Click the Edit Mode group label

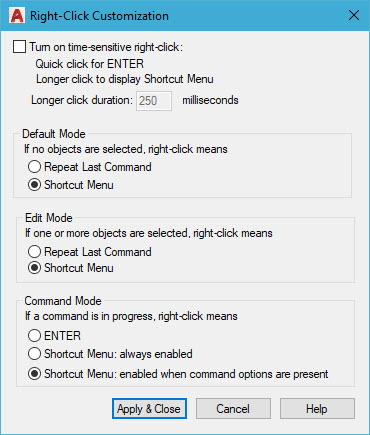click(49, 218)
